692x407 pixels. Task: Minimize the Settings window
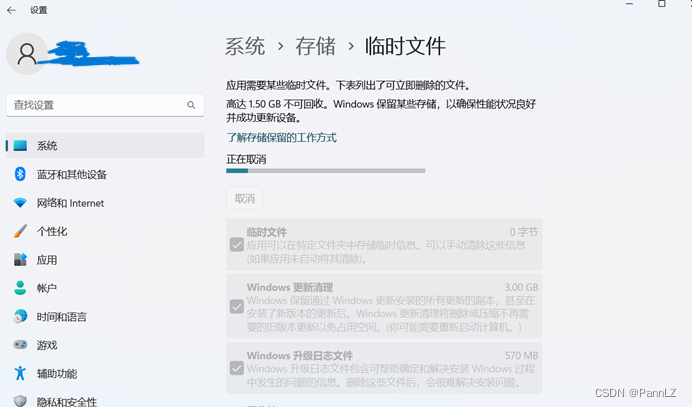[630, 4]
